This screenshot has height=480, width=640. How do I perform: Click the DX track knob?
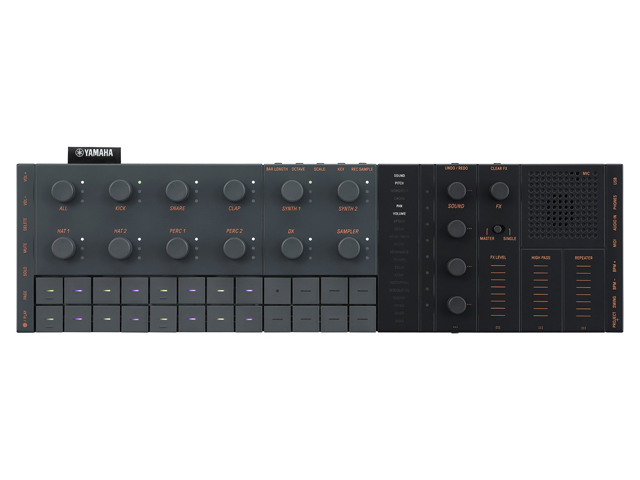(x=291, y=247)
